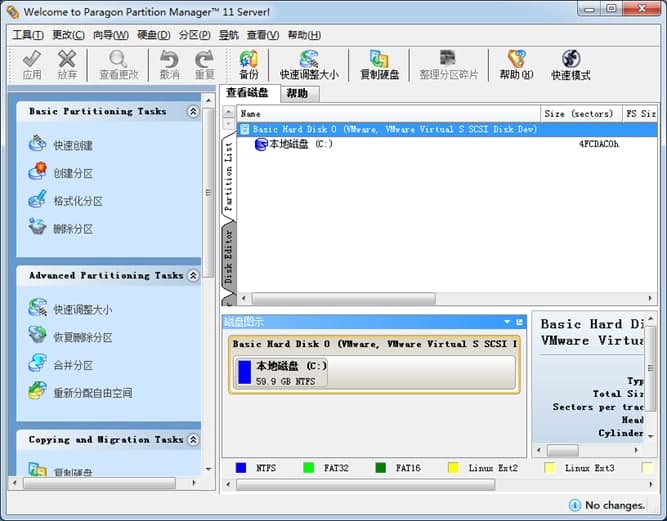This screenshot has width=667, height=521.
Task: Switch to the 帮助 tab
Action: [299, 94]
